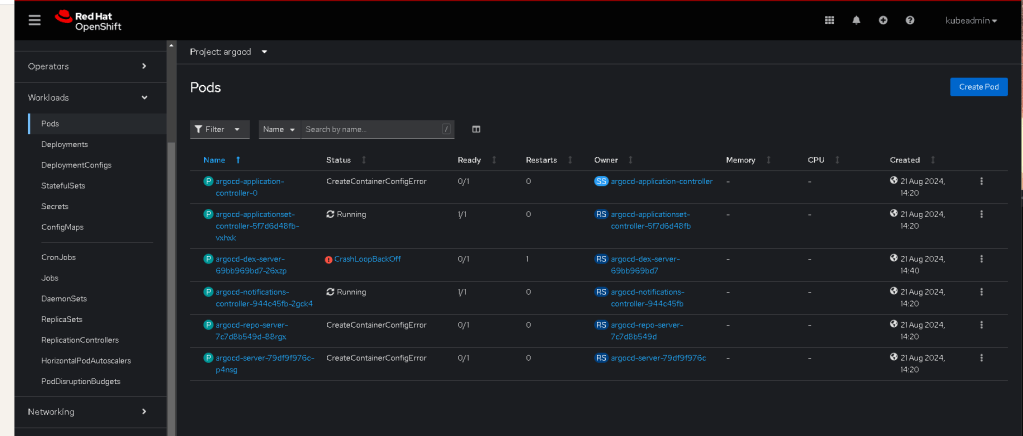Open owner argocd-dex-server-69bb969bd7 link
This screenshot has width=1023, height=436.
[645, 264]
